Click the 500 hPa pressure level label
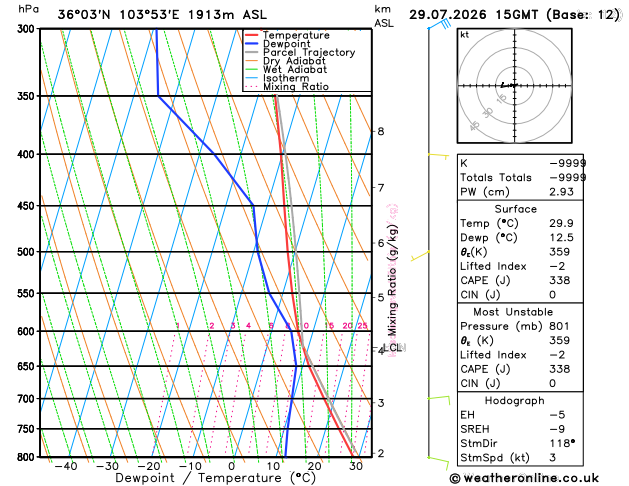 click(28, 252)
